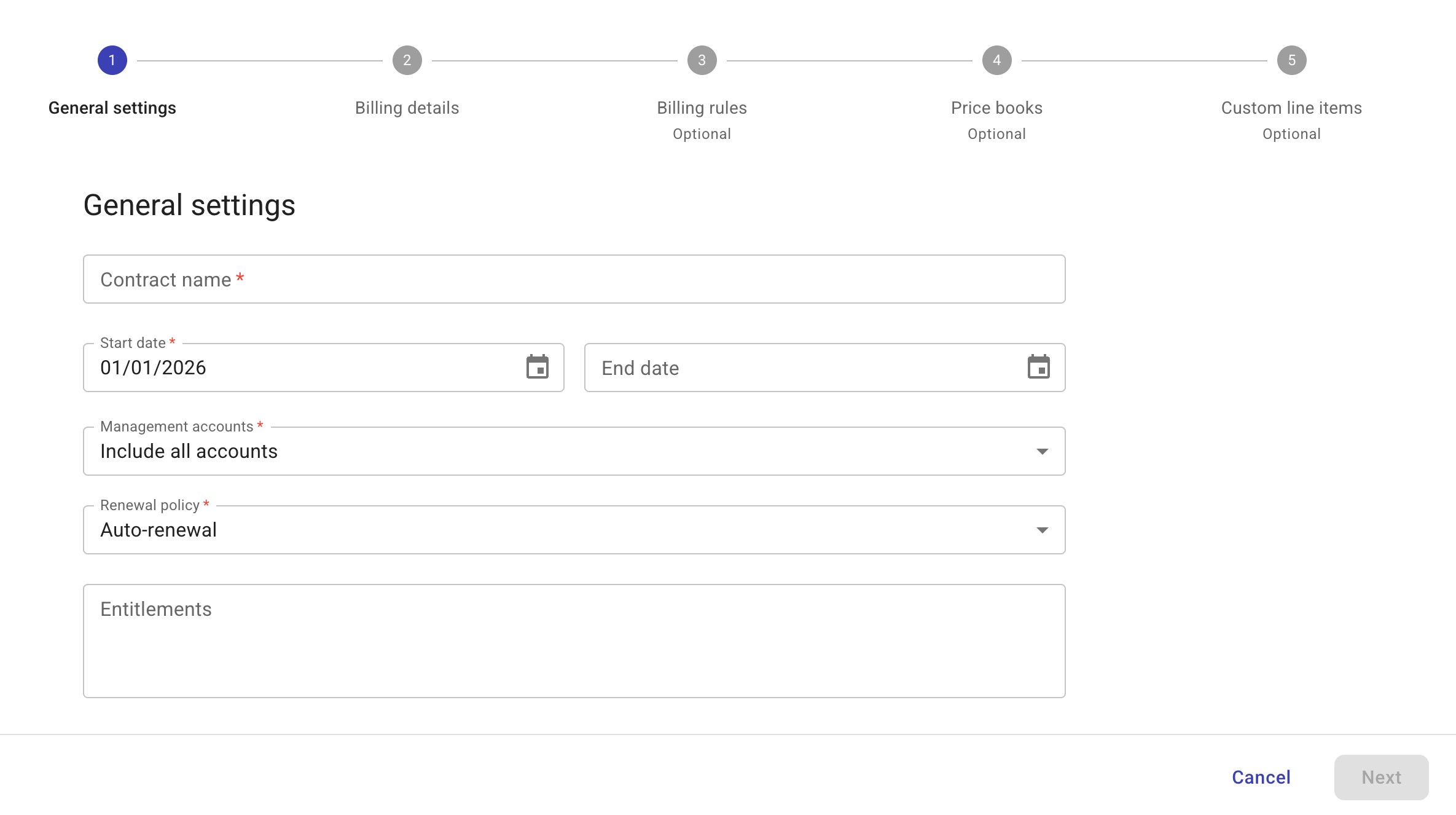Open the Start date calendar picker
The width and height of the screenshot is (1456, 815).
[x=537, y=367]
